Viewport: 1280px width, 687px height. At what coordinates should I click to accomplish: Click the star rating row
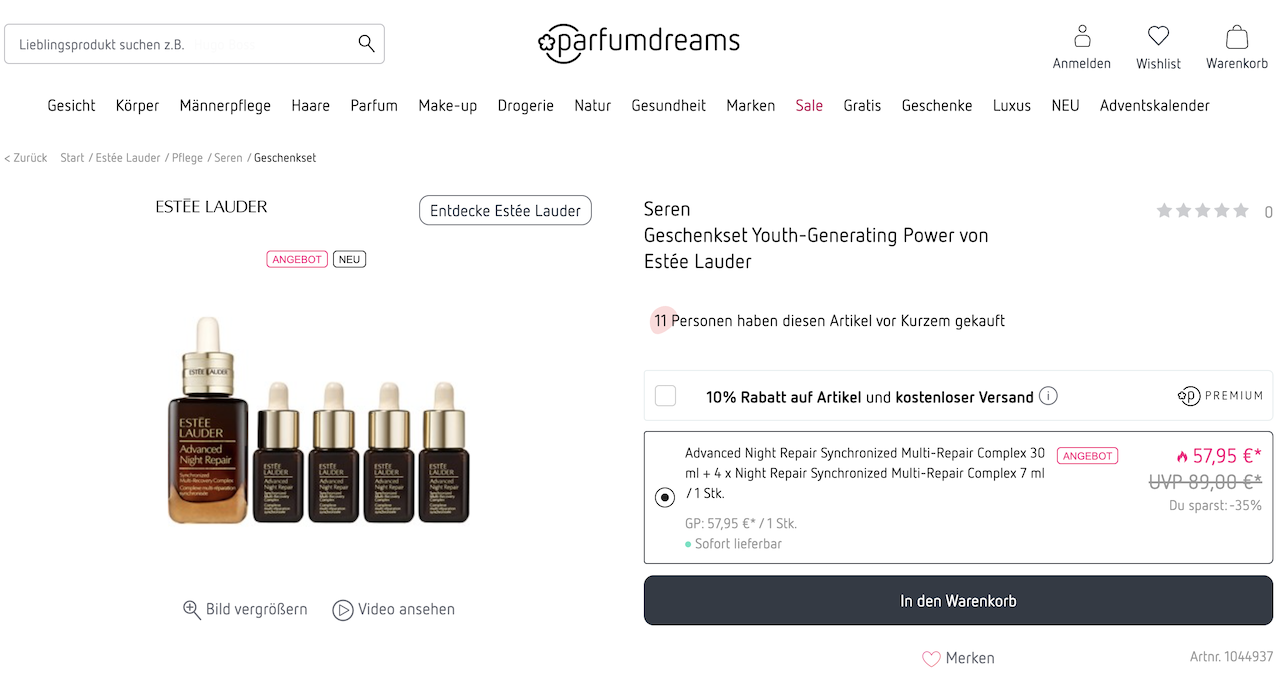[x=1202, y=211]
